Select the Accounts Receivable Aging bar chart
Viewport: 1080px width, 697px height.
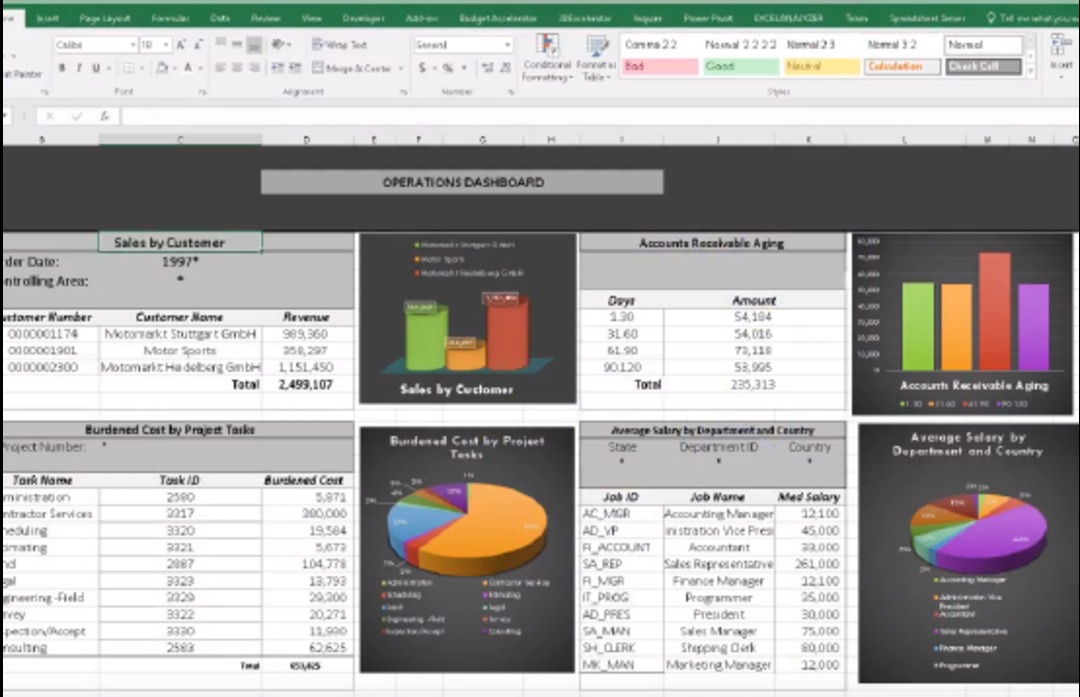point(962,324)
